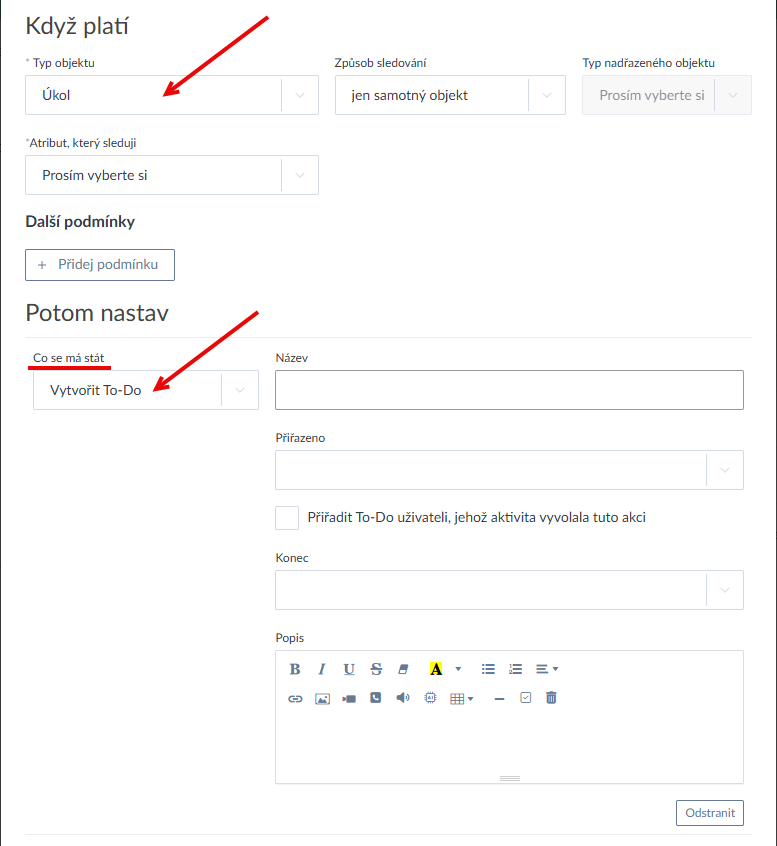Screen dimensions: 777x846
Task: Open the 'Atribut, který sleduji' dropdown
Action: tap(171, 175)
